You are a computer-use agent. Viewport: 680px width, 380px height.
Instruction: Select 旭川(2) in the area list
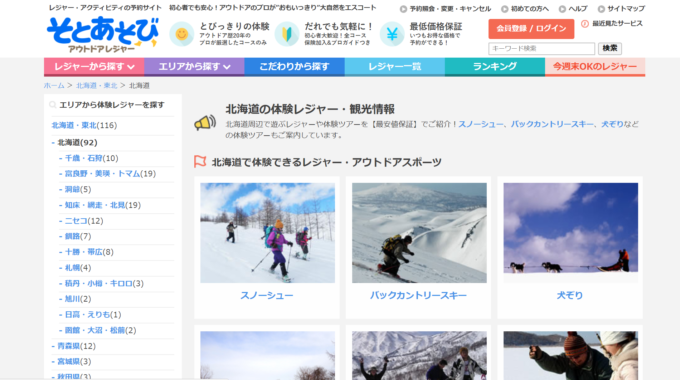coord(78,299)
